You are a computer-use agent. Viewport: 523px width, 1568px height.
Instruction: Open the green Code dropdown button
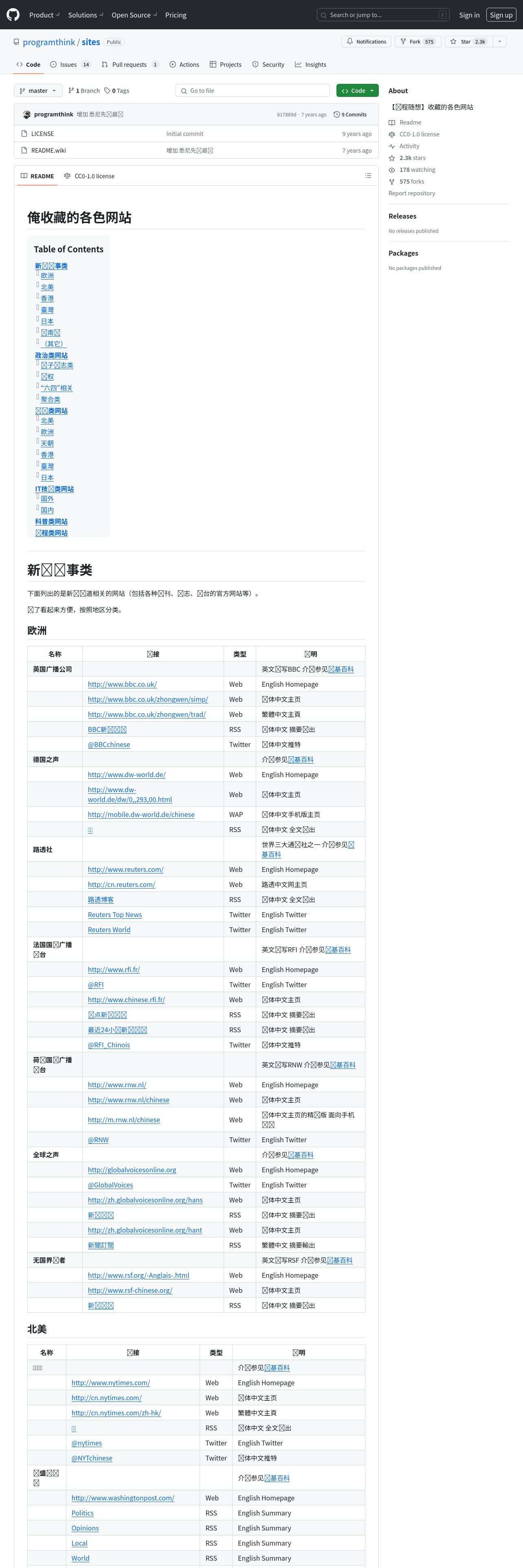357,91
